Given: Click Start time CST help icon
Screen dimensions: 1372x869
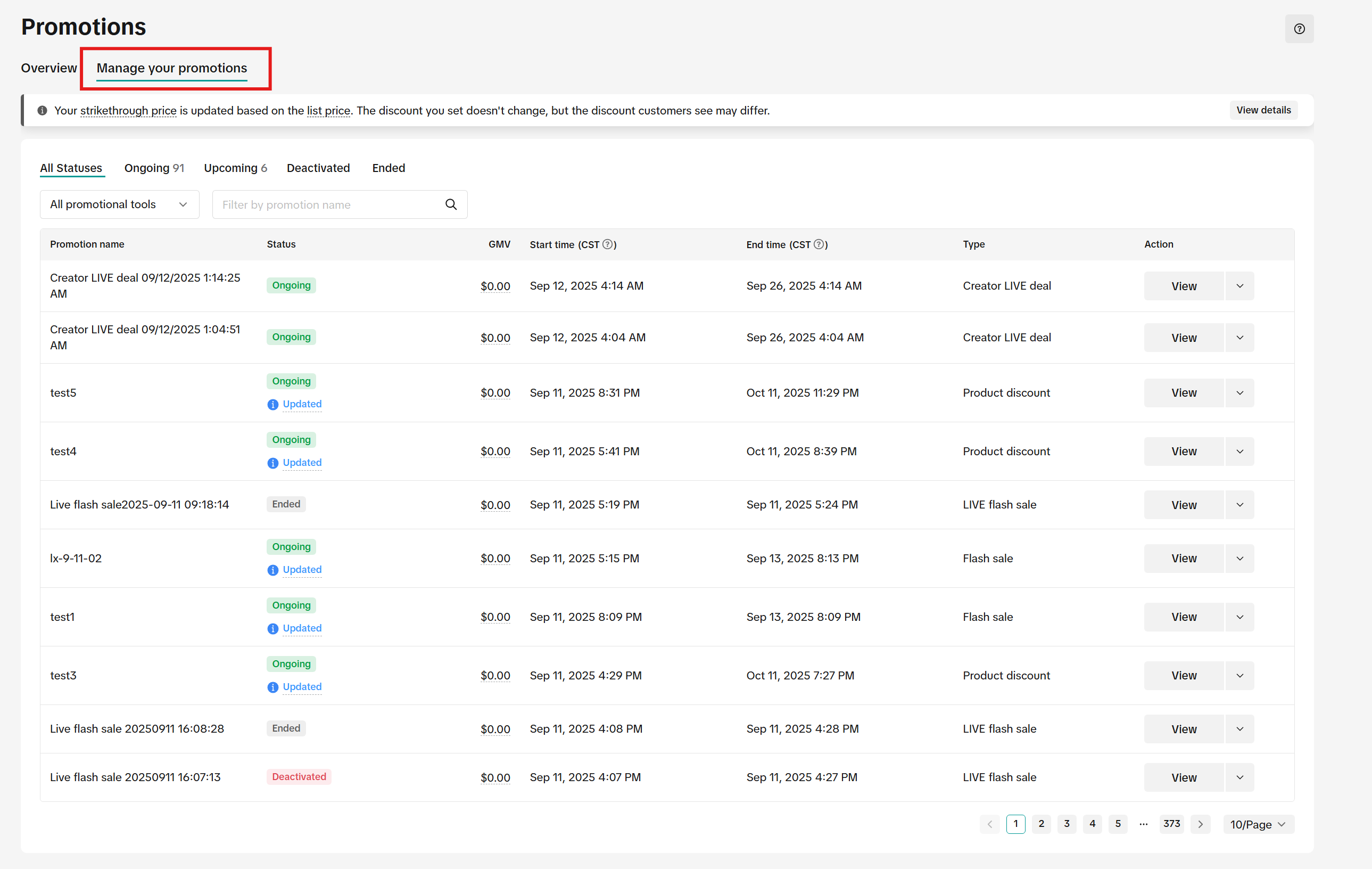Looking at the screenshot, I should [607, 244].
